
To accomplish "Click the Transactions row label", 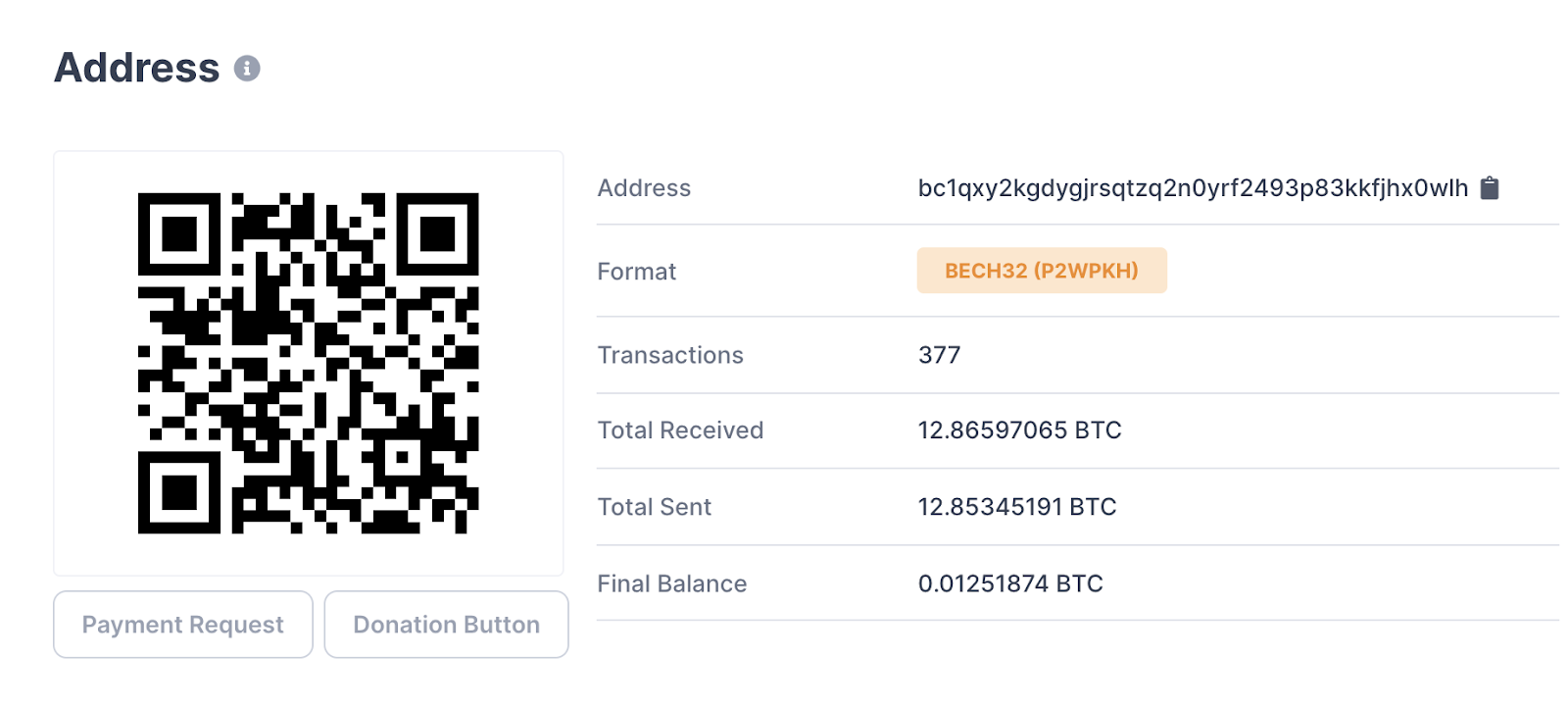I will 670,355.
